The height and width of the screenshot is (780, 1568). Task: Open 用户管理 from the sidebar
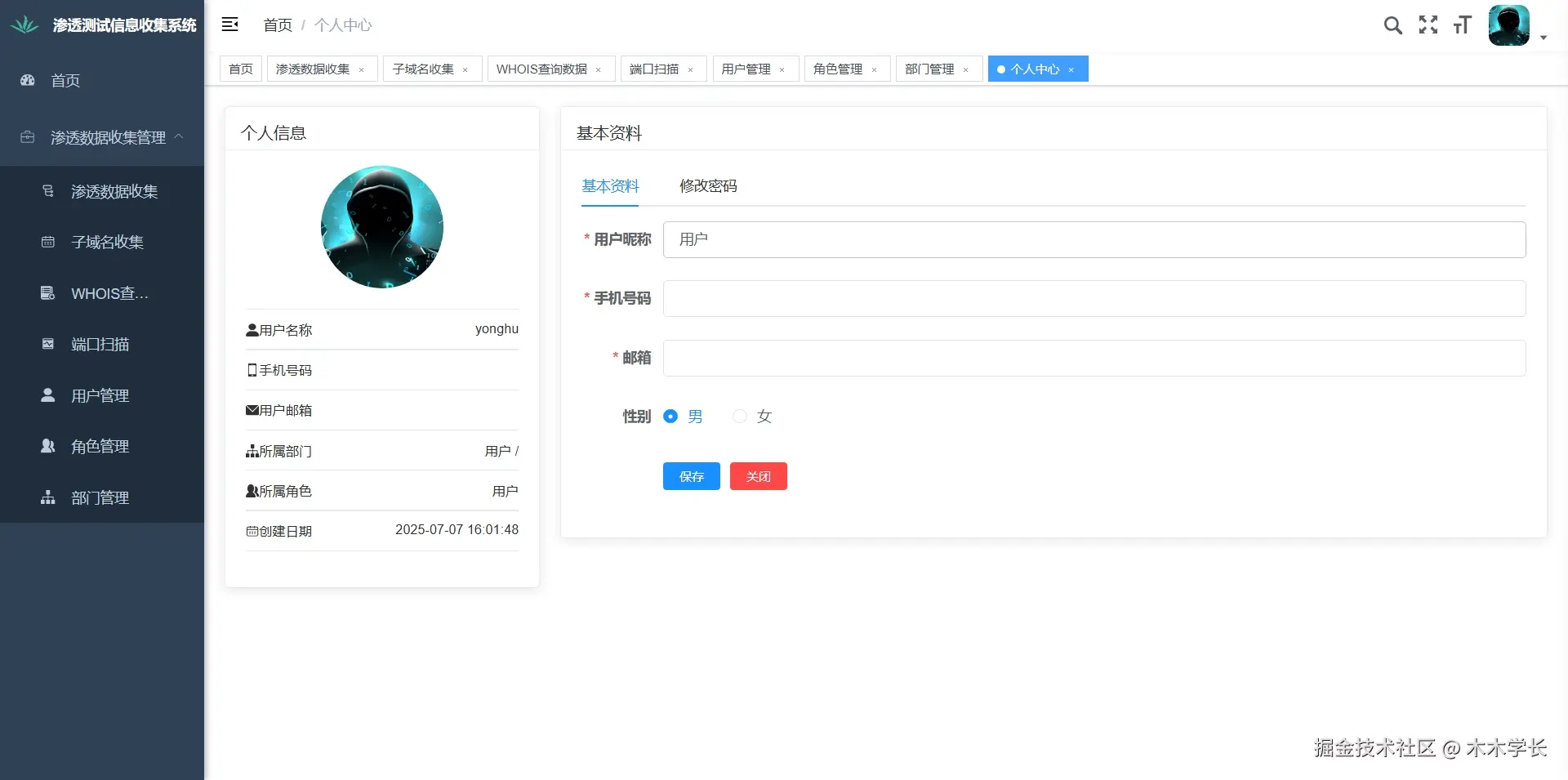point(99,395)
